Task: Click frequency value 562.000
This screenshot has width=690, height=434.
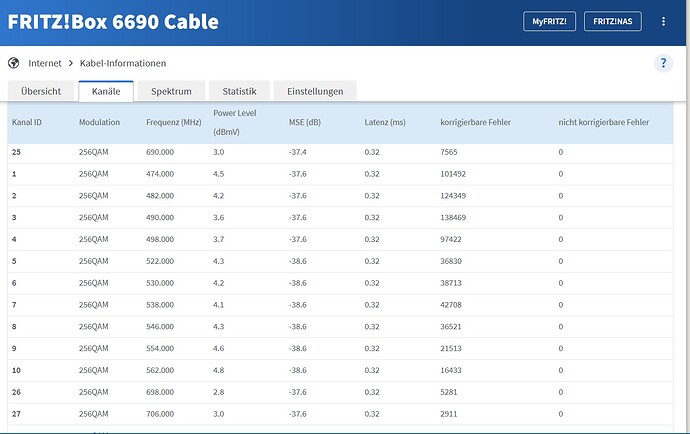Action: click(x=160, y=371)
